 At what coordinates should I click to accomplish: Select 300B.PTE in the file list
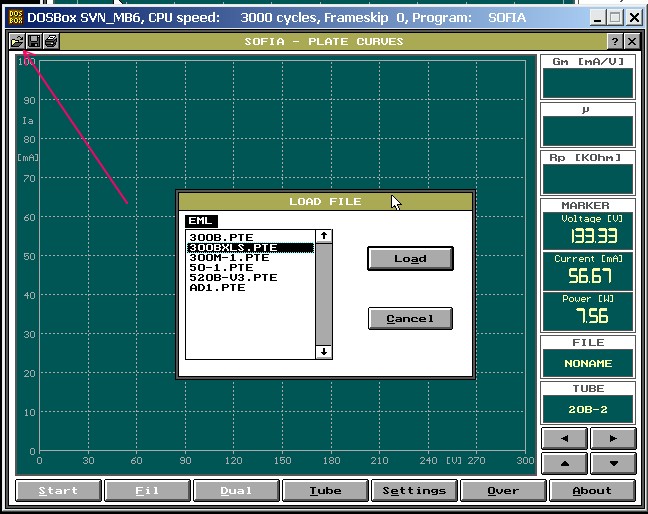(221, 237)
